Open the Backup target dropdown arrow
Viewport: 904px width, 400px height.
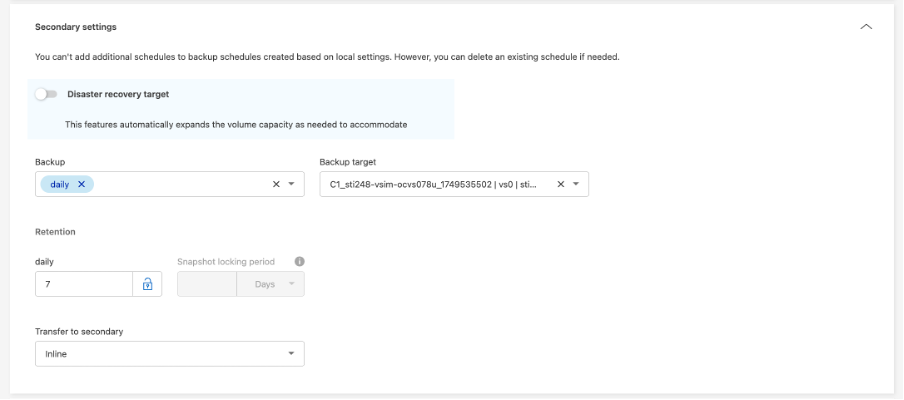coord(576,184)
